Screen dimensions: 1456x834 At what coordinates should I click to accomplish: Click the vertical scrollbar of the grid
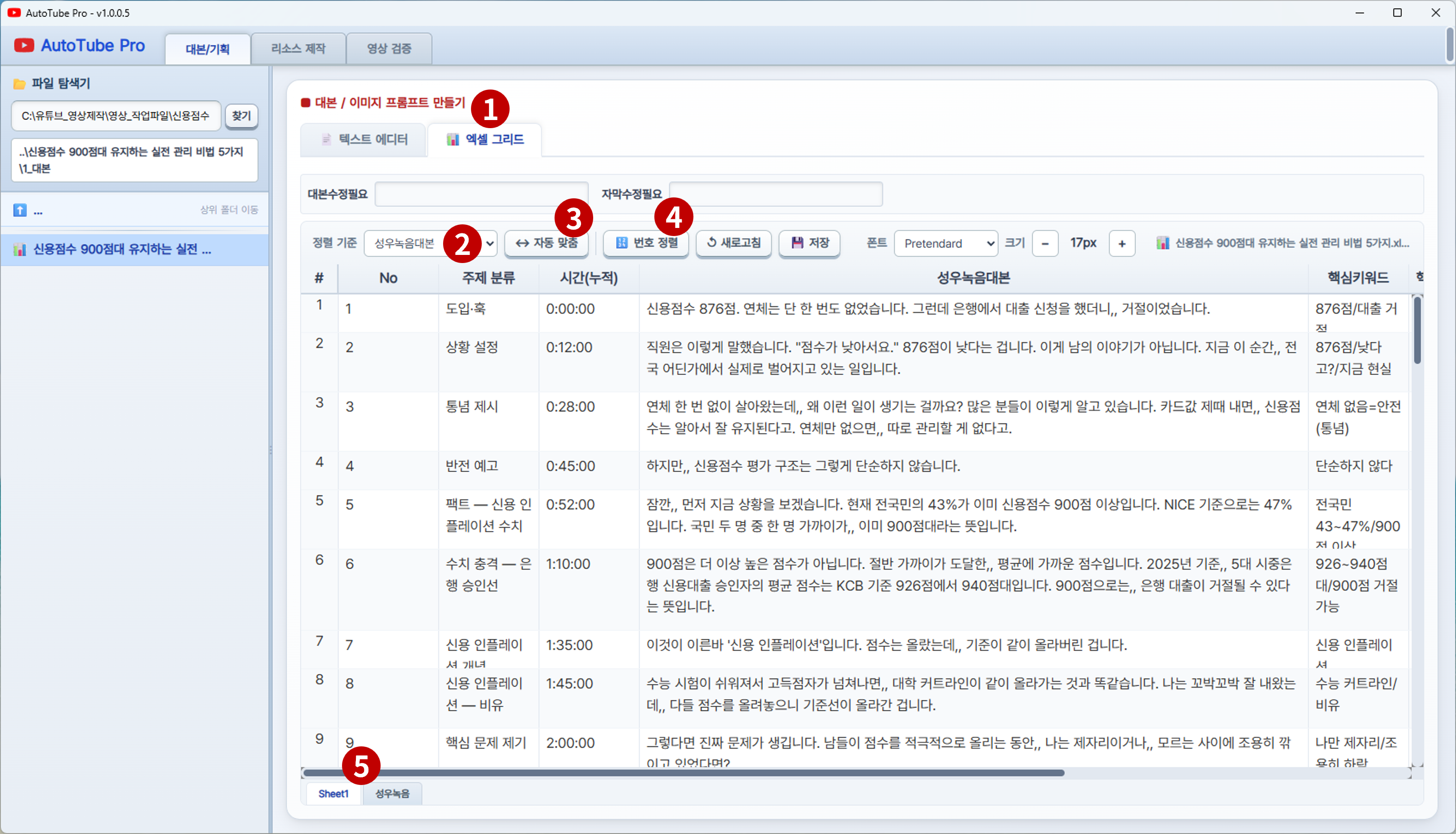pos(1417,330)
